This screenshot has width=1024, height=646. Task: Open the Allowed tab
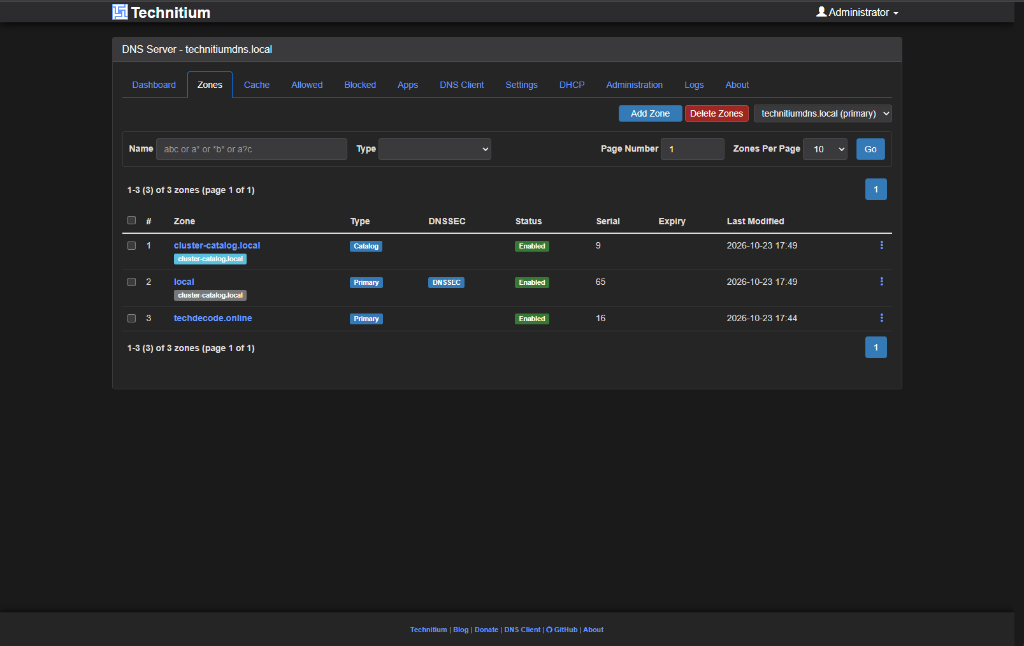point(307,85)
